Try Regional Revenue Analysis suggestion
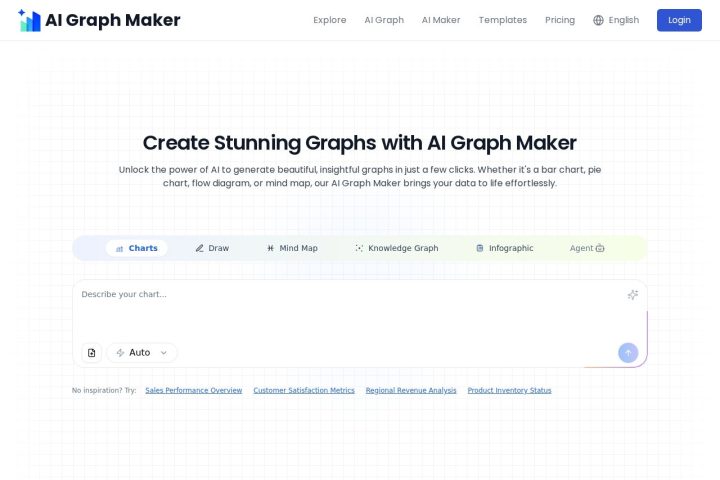 [411, 390]
